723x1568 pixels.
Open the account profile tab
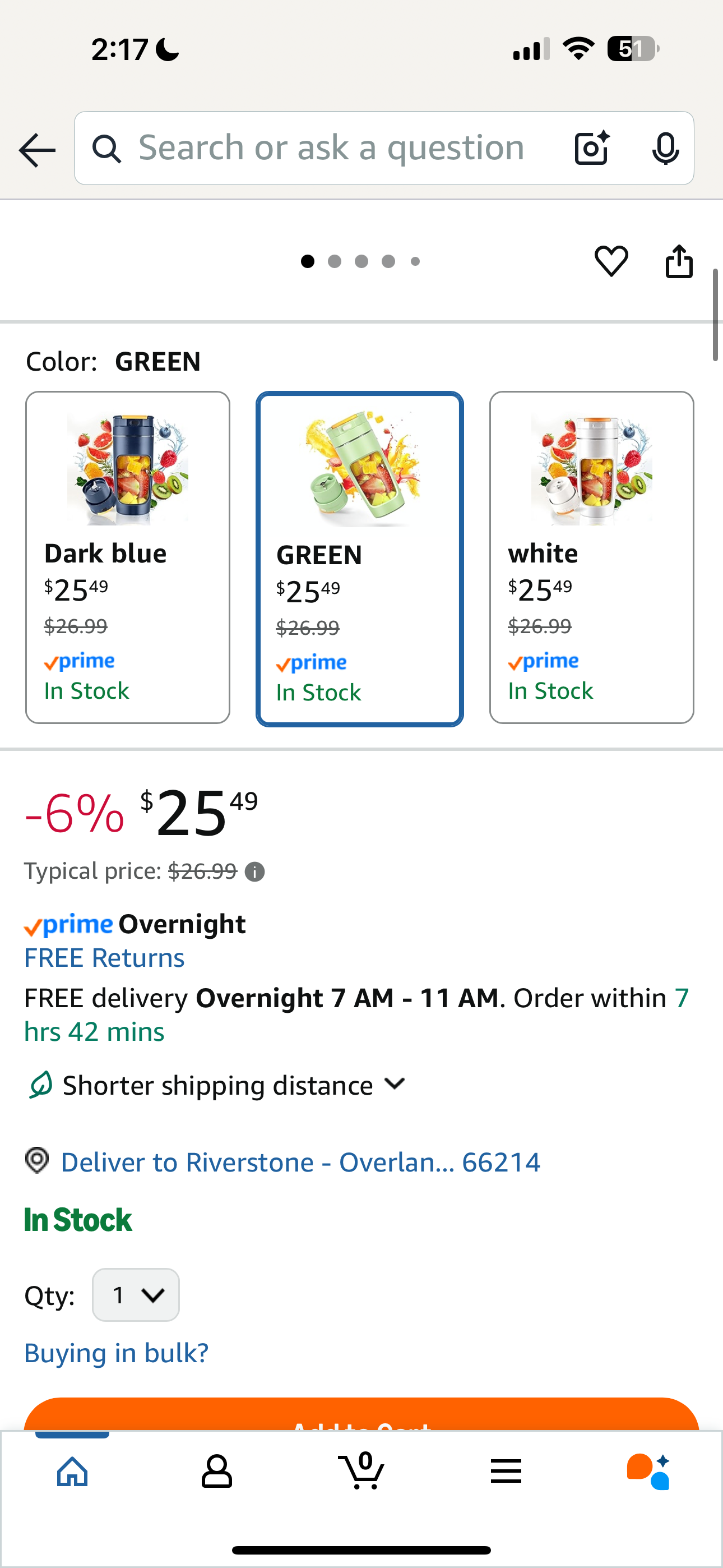click(x=217, y=1472)
